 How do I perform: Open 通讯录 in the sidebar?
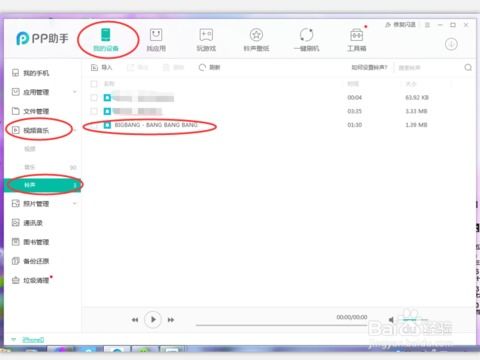(x=27, y=223)
